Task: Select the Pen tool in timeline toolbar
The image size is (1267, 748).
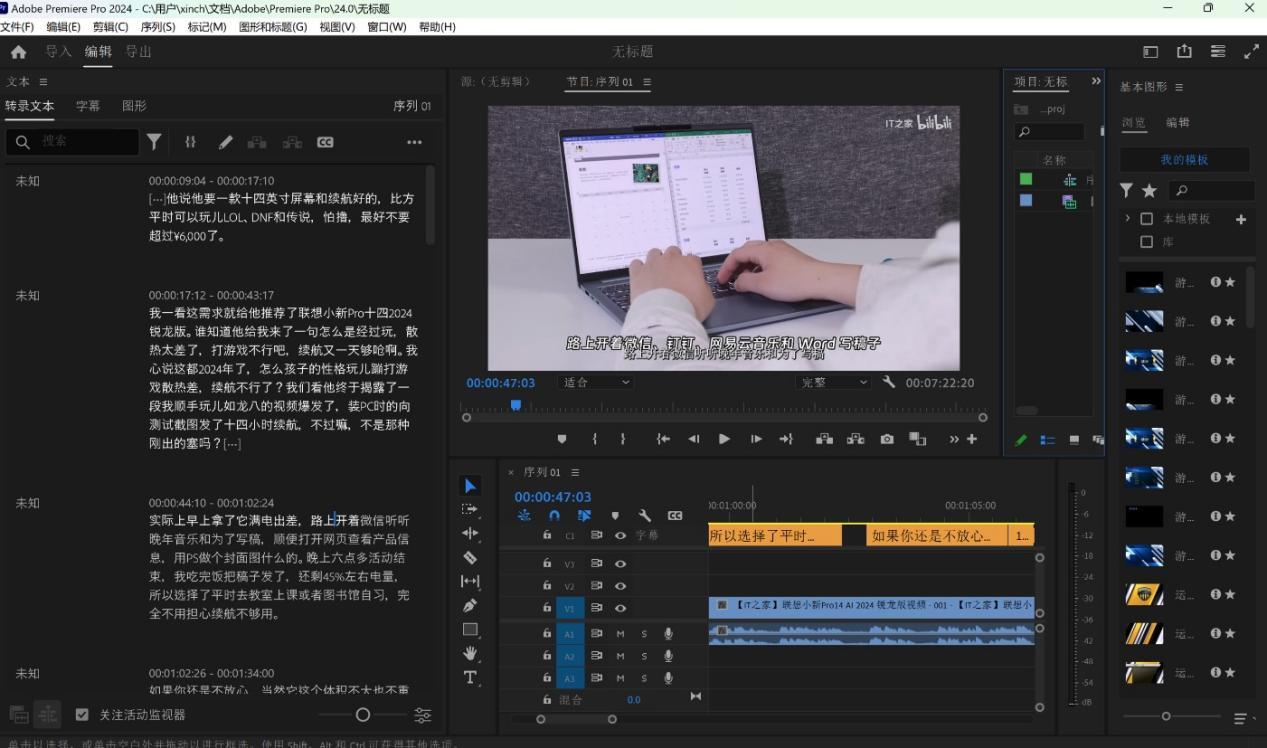Action: click(x=469, y=604)
